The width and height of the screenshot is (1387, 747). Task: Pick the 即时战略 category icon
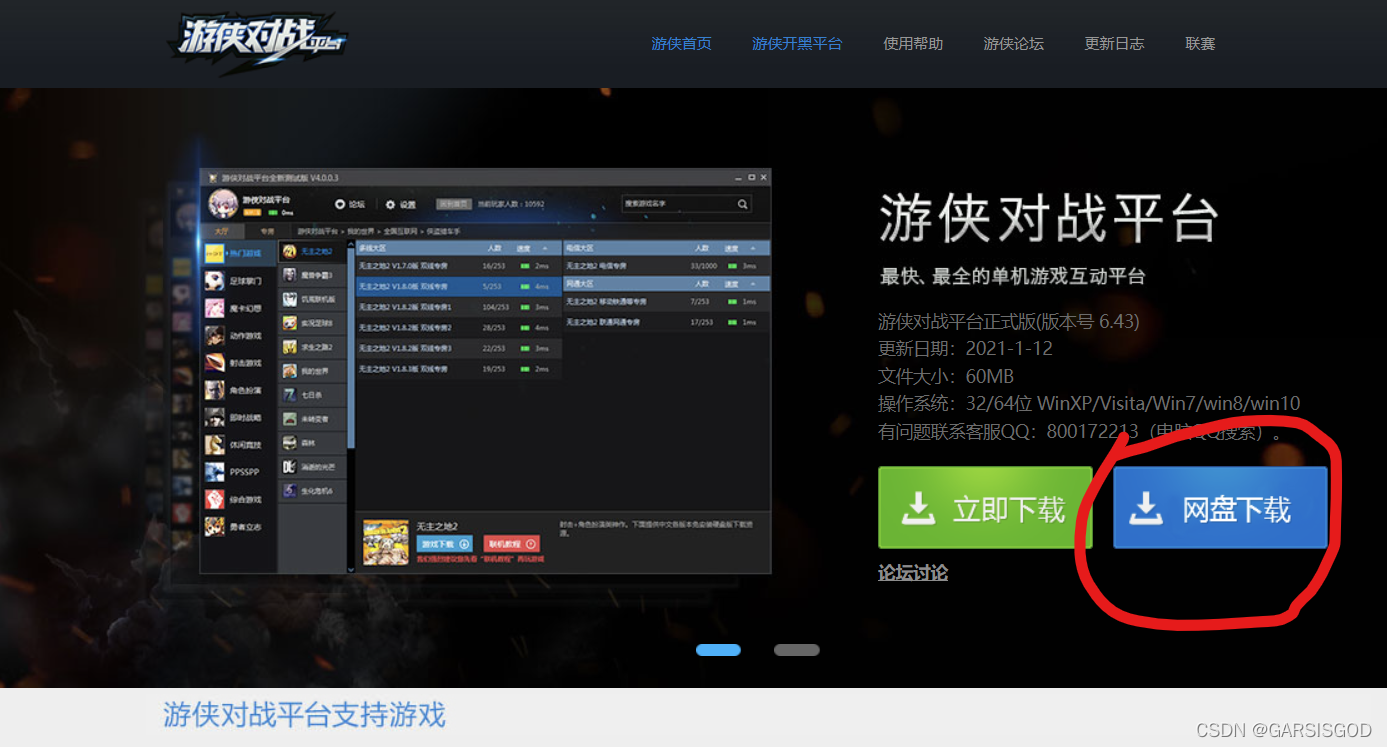(x=215, y=417)
